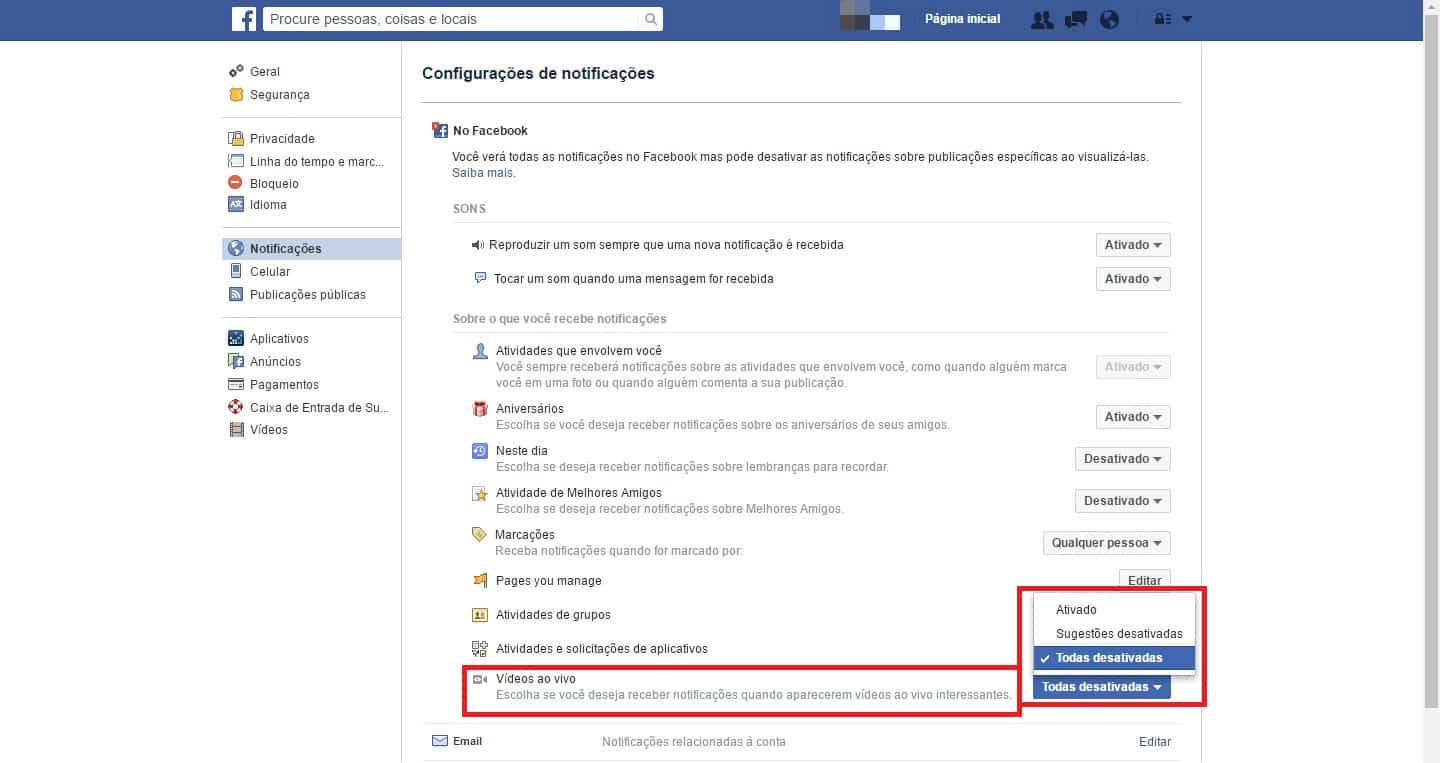This screenshot has height=763, width=1440.
Task: Click the Caixa de Entrada lifebuoy icon
Action: coord(236,407)
